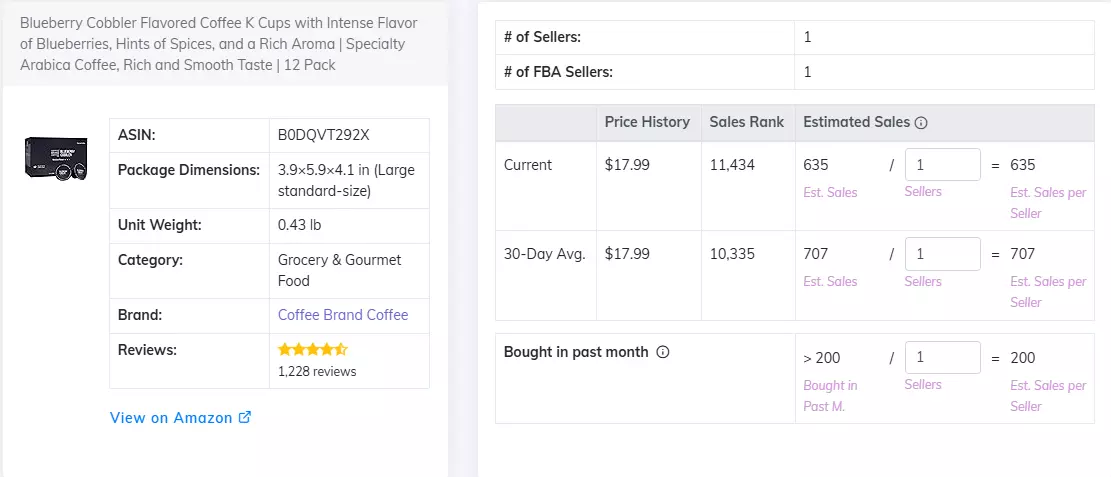Open the Coffee Brand Coffee brand link
Screen dimensions: 1111x477
coord(343,315)
